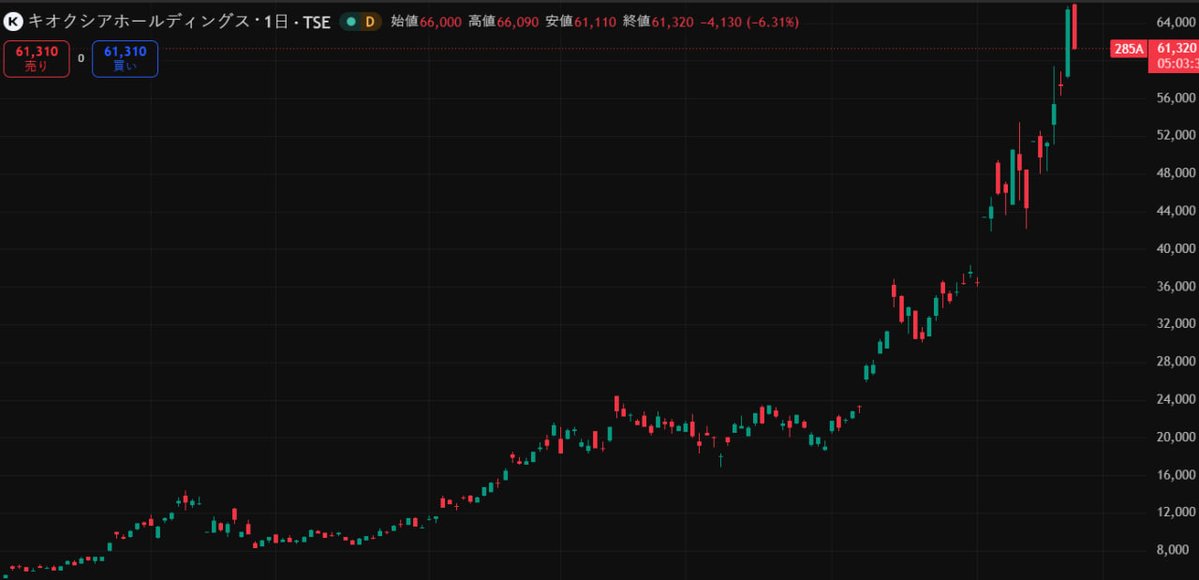Image resolution: width=1199 pixels, height=580 pixels.
Task: Click the spread value 0 between sell and buy
Action: tap(81, 58)
